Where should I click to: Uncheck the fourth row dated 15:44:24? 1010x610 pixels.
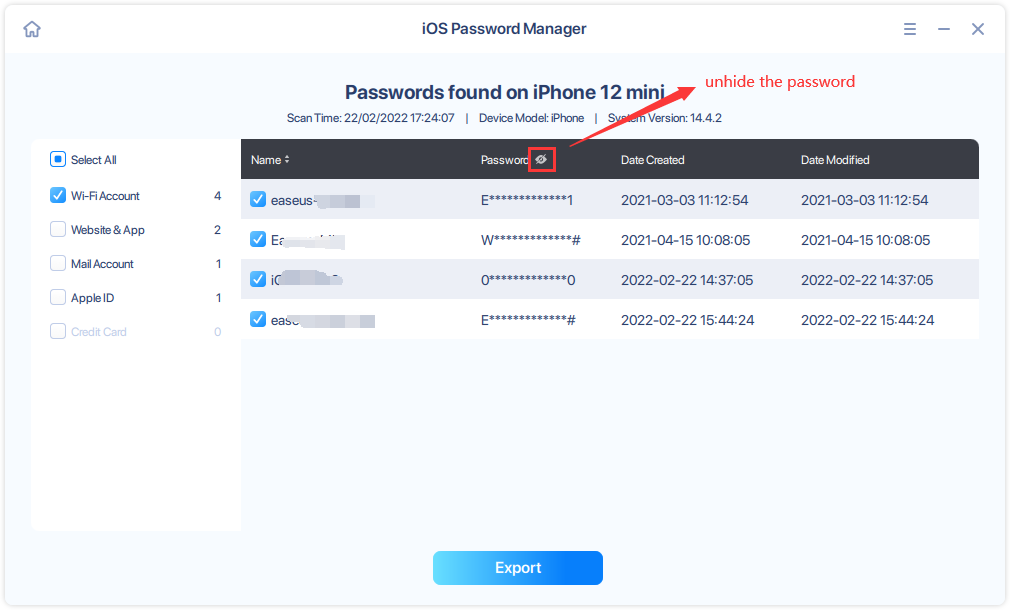pos(258,319)
